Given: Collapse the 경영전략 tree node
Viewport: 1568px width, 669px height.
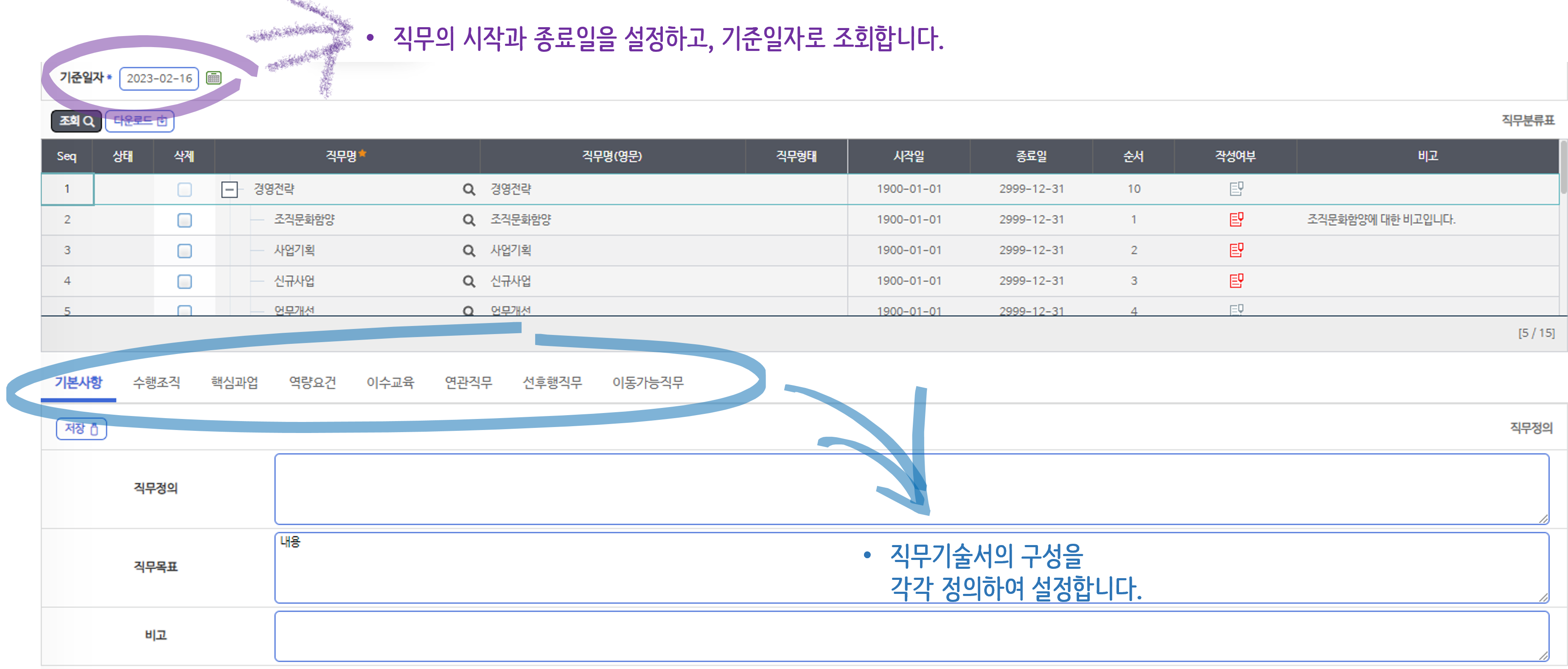Looking at the screenshot, I should (x=229, y=190).
